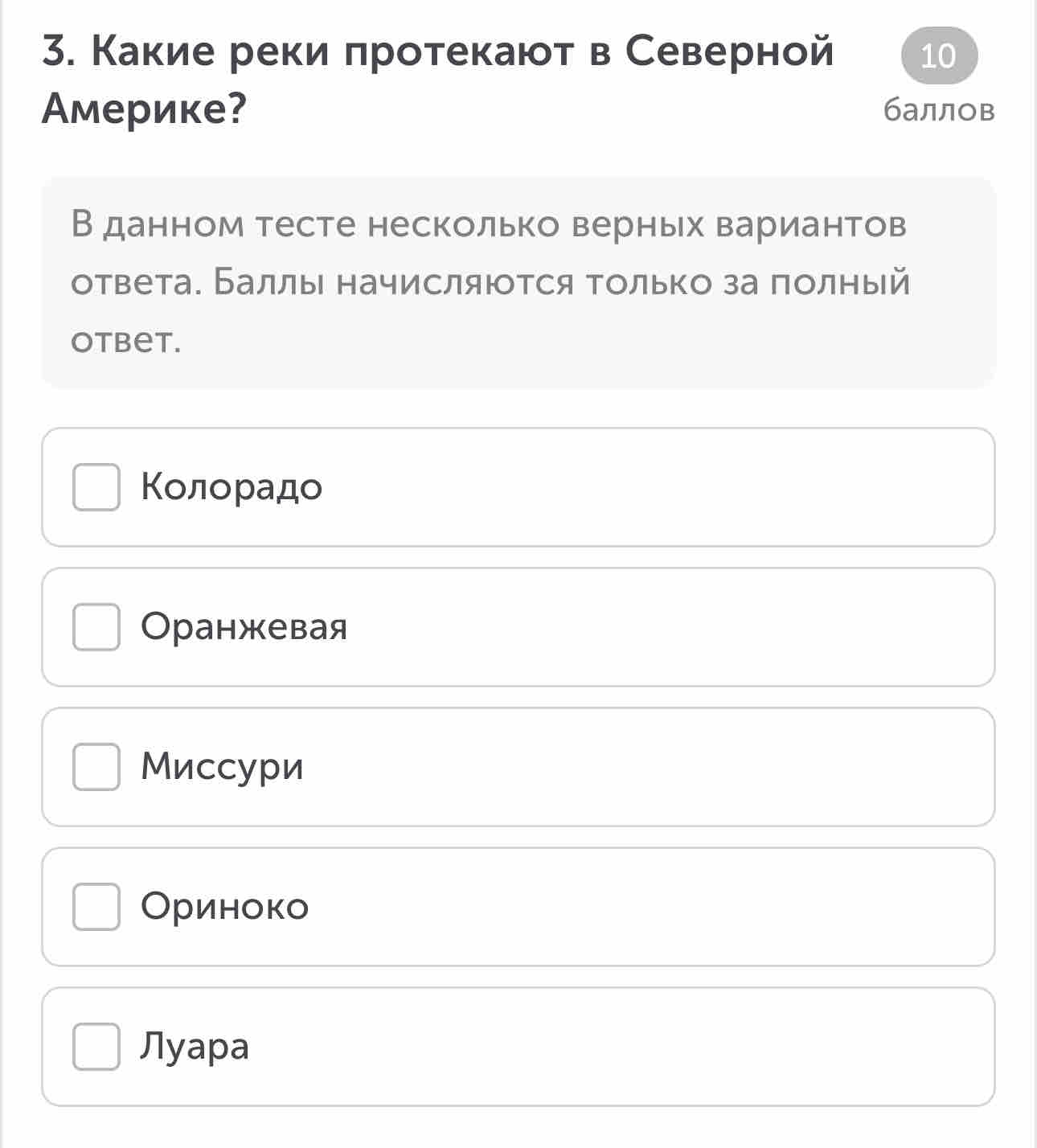Tick the Колорадо checkbox
The width and height of the screenshot is (1037, 1148).
[x=96, y=487]
